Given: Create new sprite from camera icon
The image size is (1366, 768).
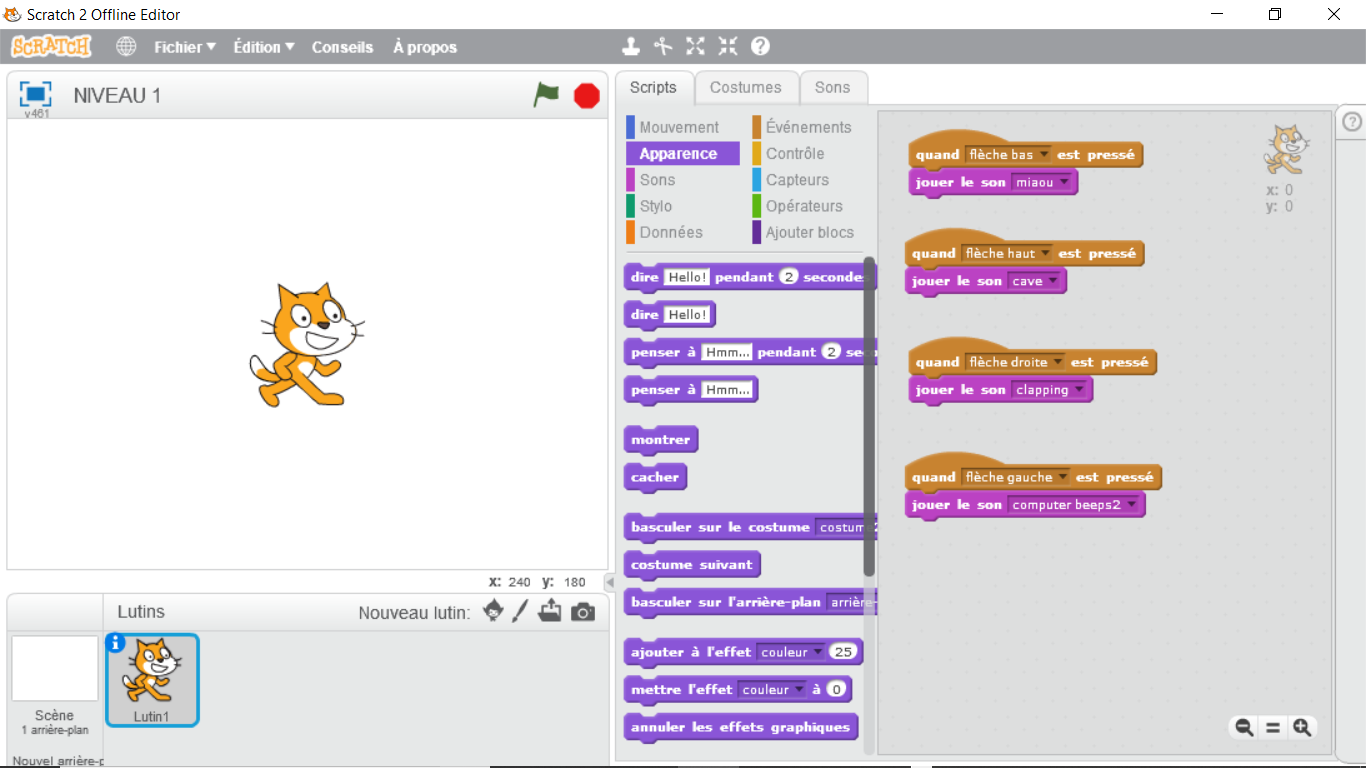Looking at the screenshot, I should click(583, 612).
